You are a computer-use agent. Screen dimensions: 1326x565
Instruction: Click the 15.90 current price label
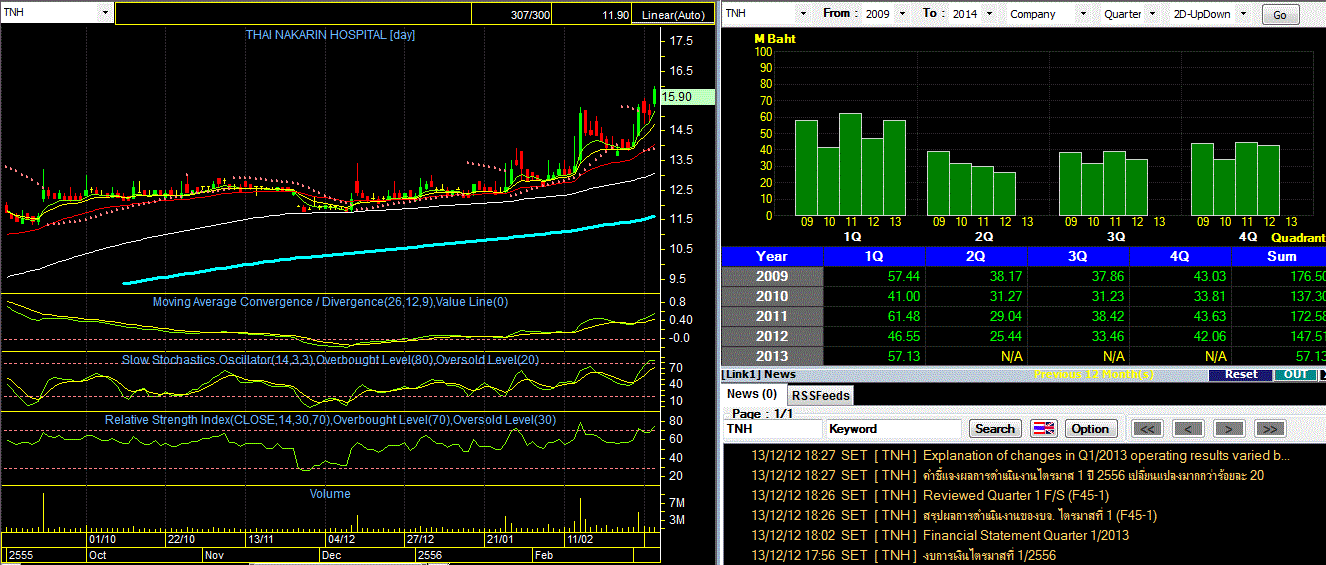click(x=688, y=97)
